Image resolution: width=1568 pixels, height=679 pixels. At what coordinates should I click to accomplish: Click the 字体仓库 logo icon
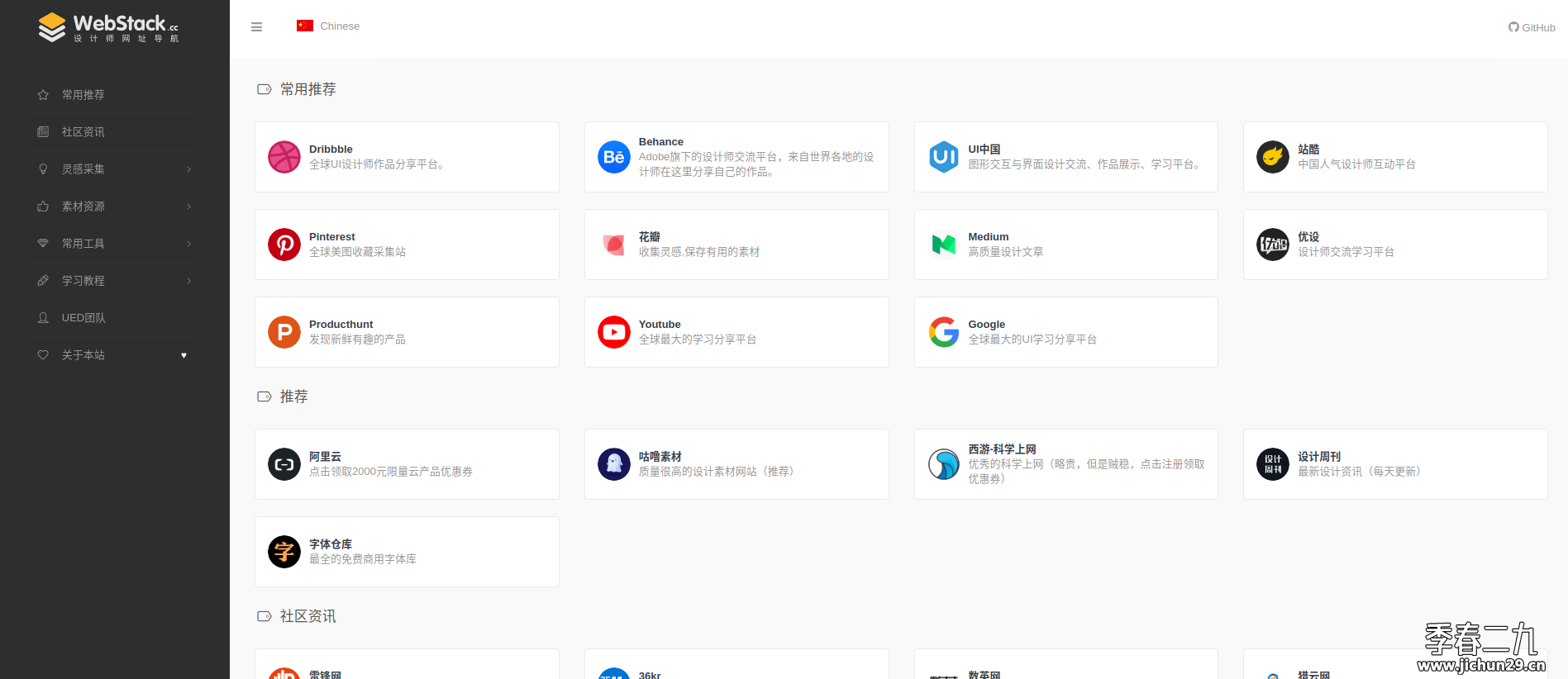pos(284,552)
